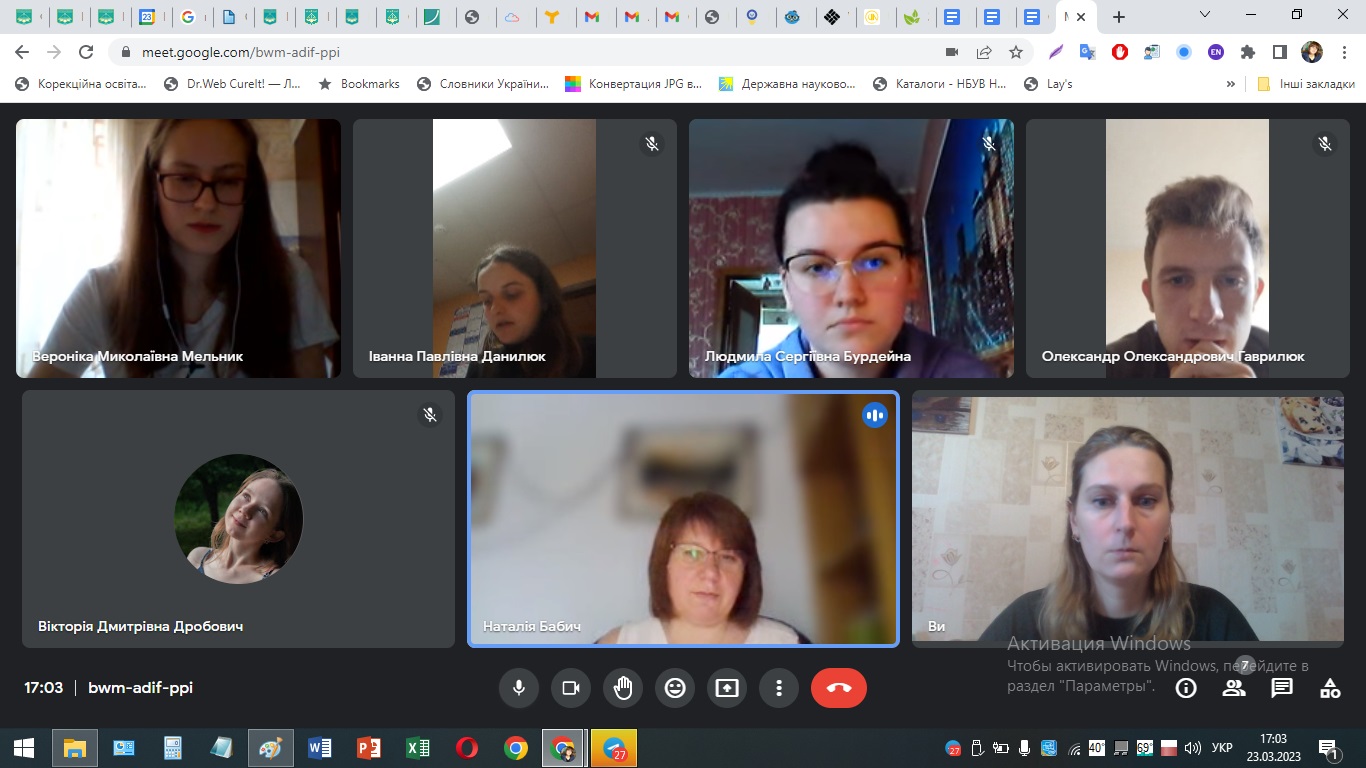The image size is (1366, 768).
Task: Select the Наталія Бабич video tile
Action: (683, 518)
